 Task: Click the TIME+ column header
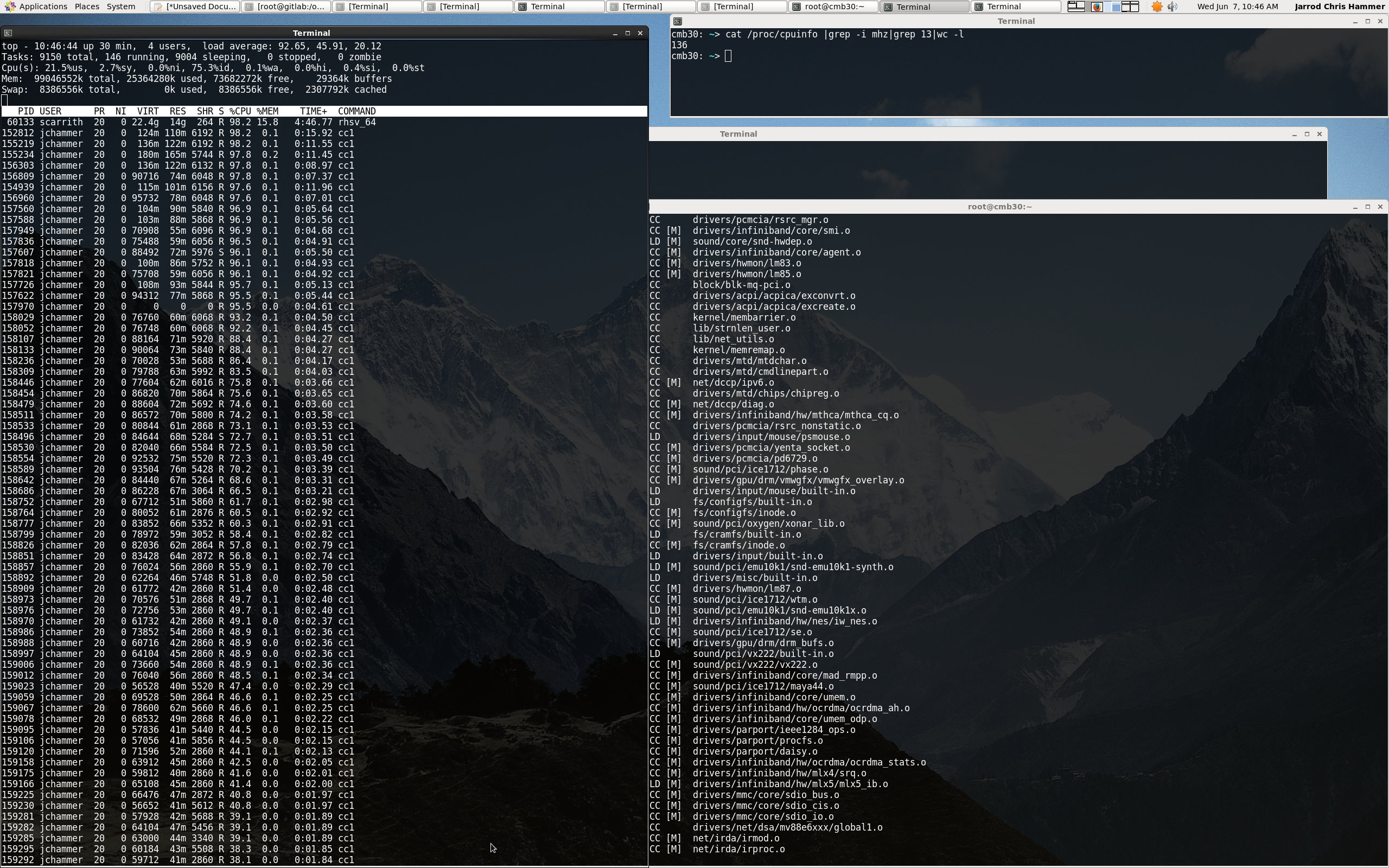click(314, 111)
